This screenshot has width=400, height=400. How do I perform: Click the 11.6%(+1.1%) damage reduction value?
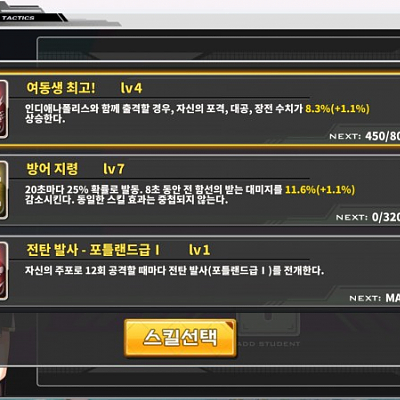[x=320, y=190]
